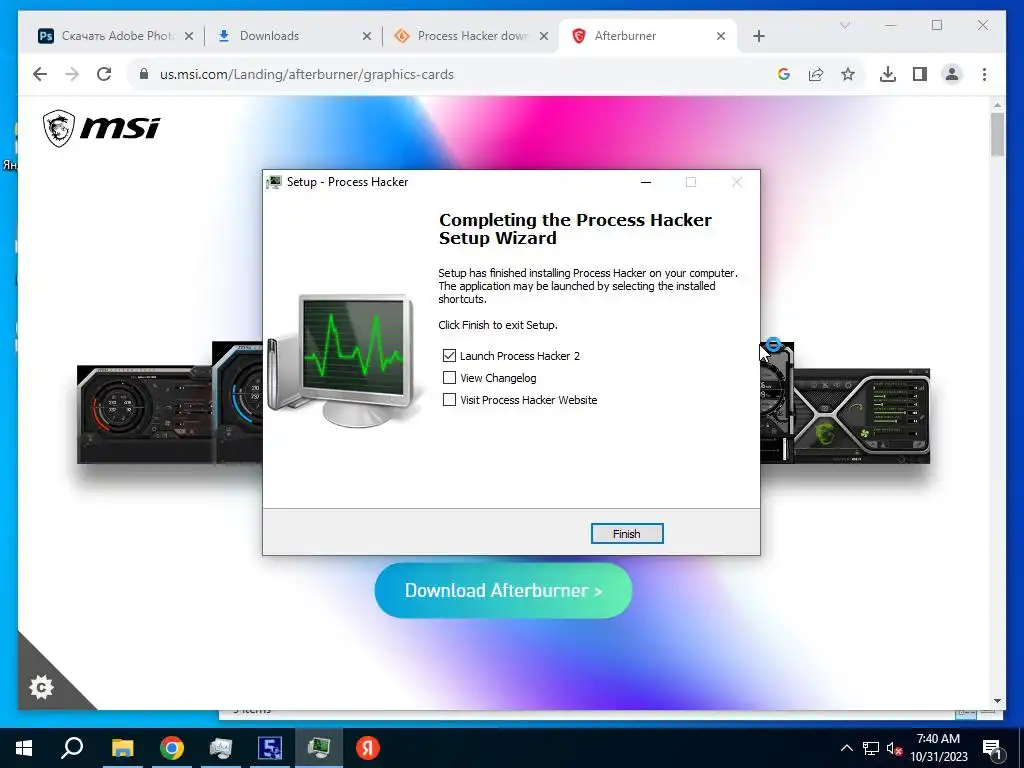The height and width of the screenshot is (768, 1024).
Task: Open the tab search dropdown arrow
Action: [x=844, y=25]
